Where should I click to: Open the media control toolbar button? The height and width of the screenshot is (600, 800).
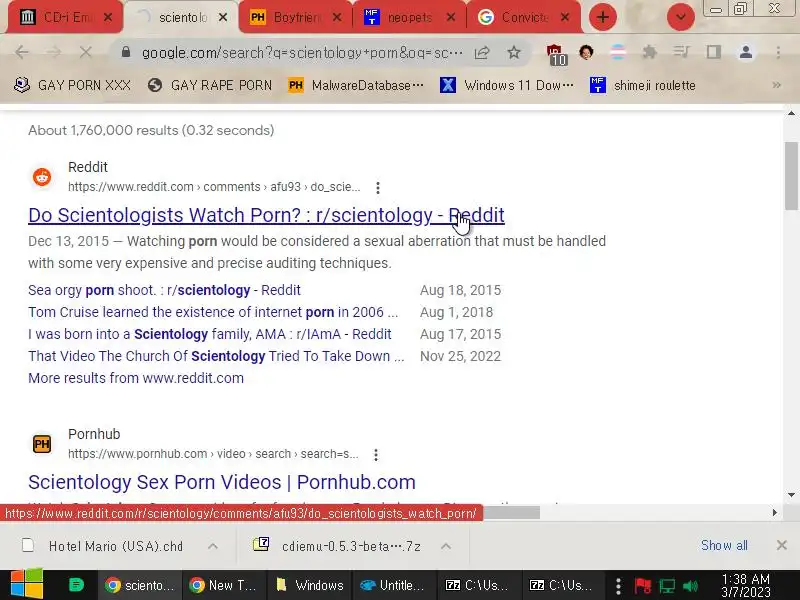682,52
